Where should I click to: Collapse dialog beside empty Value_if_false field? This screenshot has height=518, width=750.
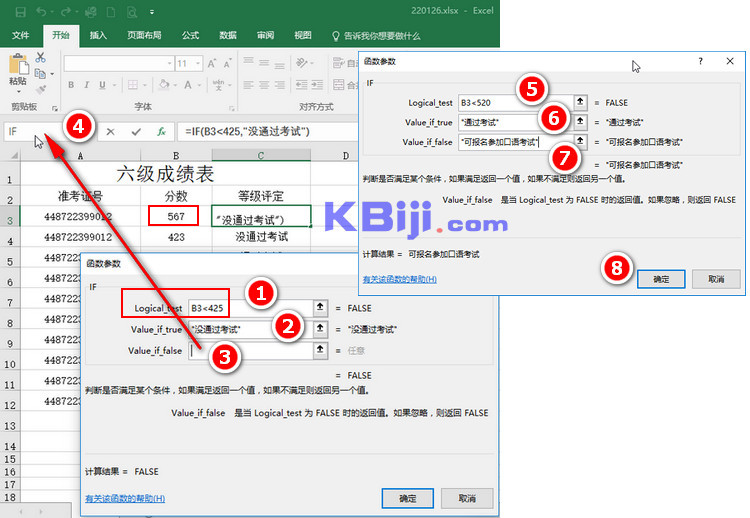(x=320, y=350)
